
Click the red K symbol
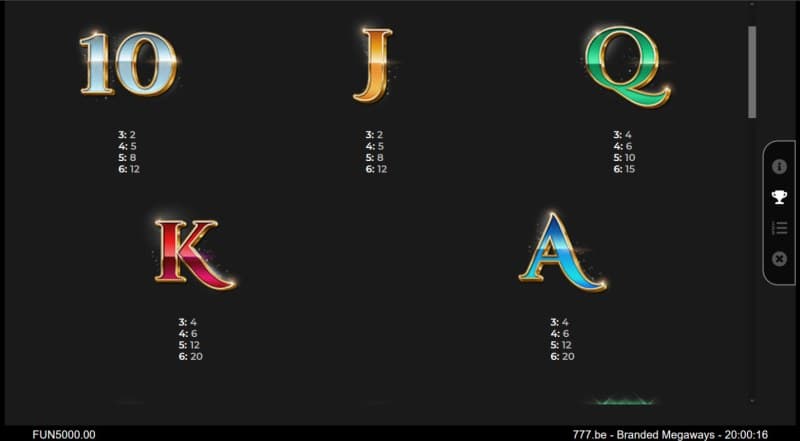pos(194,253)
